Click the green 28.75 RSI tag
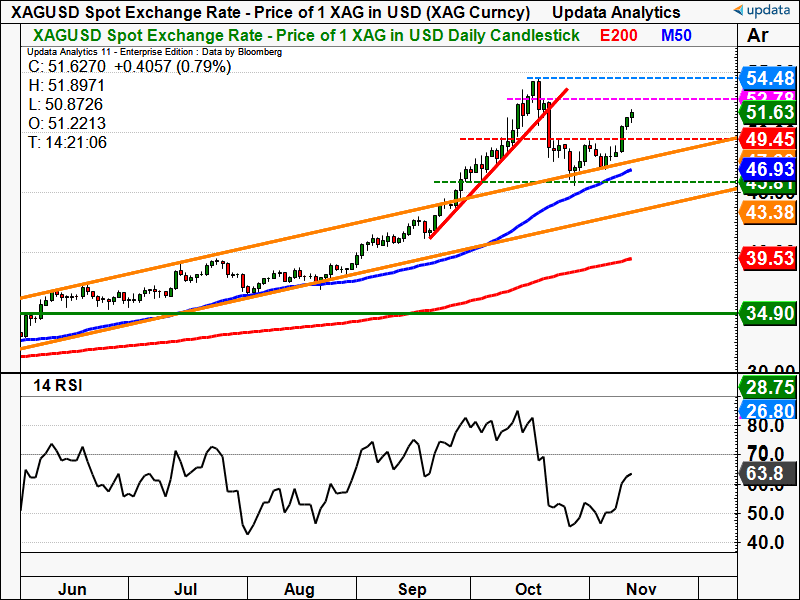 [x=767, y=387]
